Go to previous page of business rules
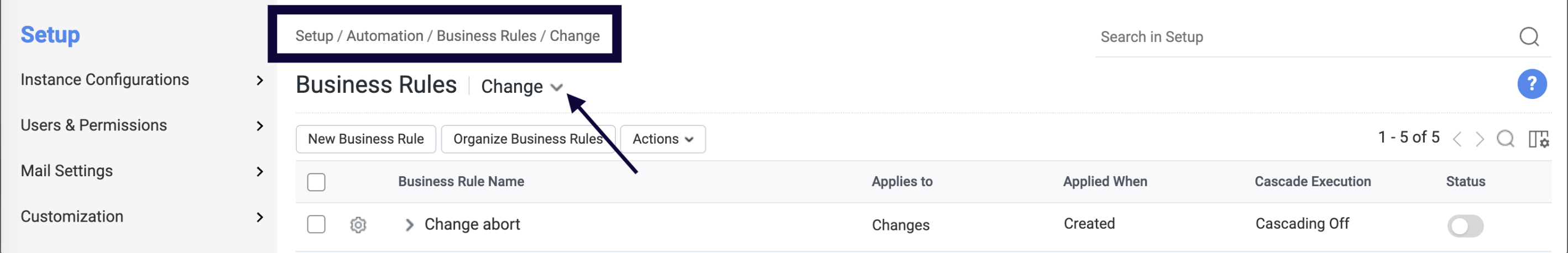Image resolution: width=1568 pixels, height=253 pixels. [x=1457, y=139]
